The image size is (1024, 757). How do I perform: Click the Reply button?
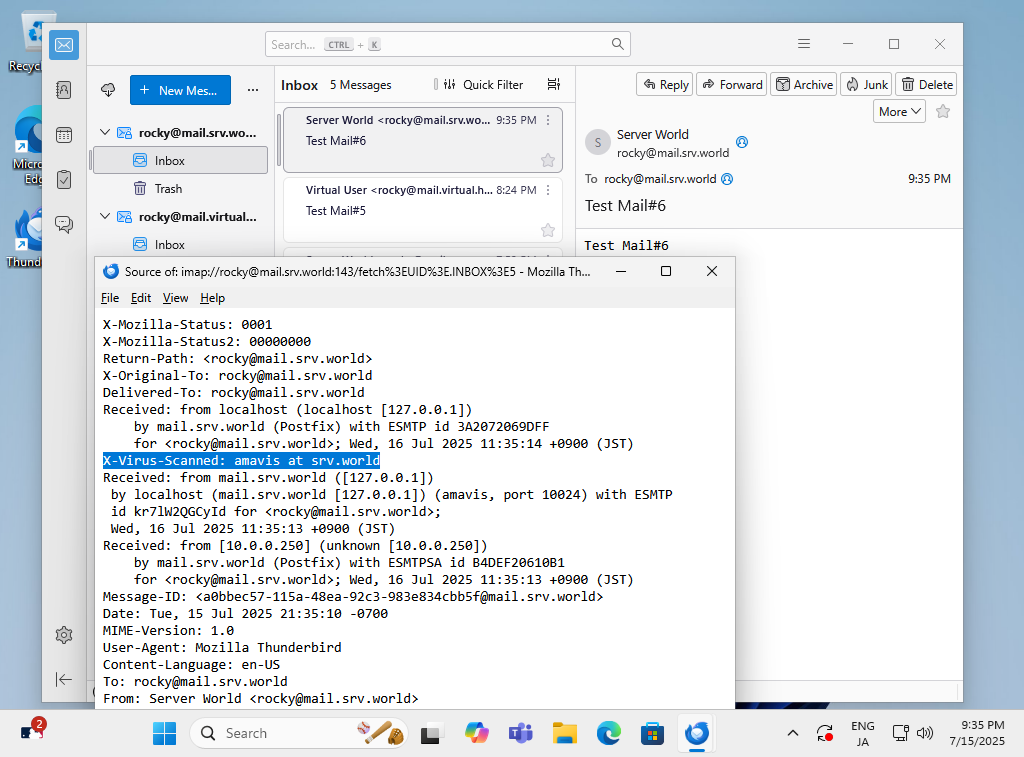[665, 84]
